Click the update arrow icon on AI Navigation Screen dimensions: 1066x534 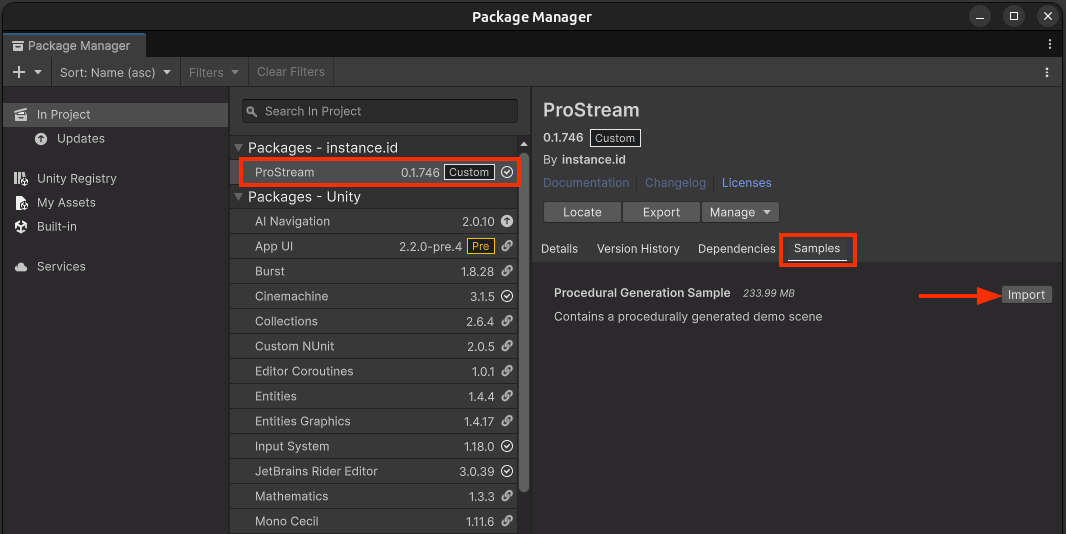pyautogui.click(x=507, y=221)
